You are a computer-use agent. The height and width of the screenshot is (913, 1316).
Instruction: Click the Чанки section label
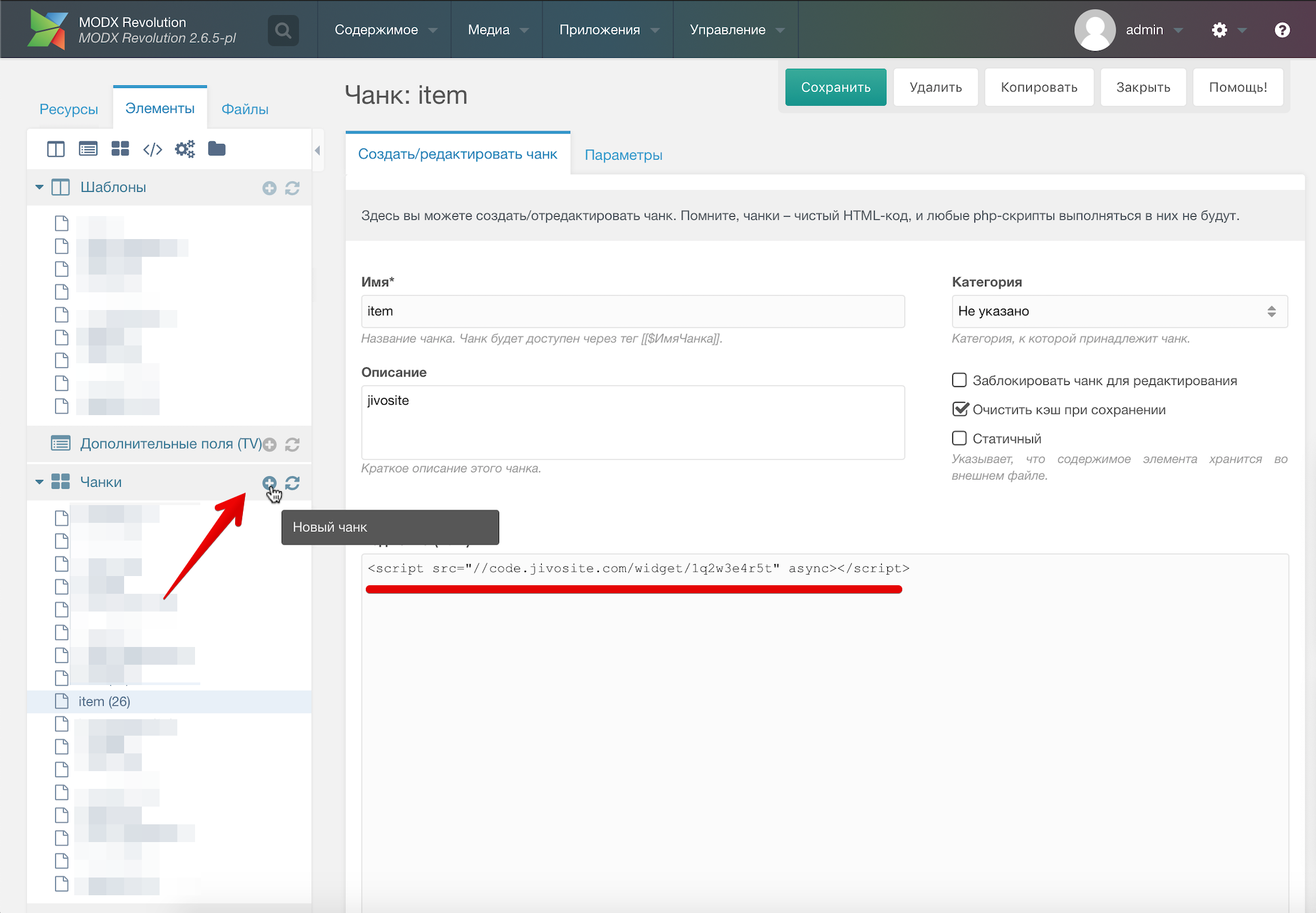(x=100, y=482)
